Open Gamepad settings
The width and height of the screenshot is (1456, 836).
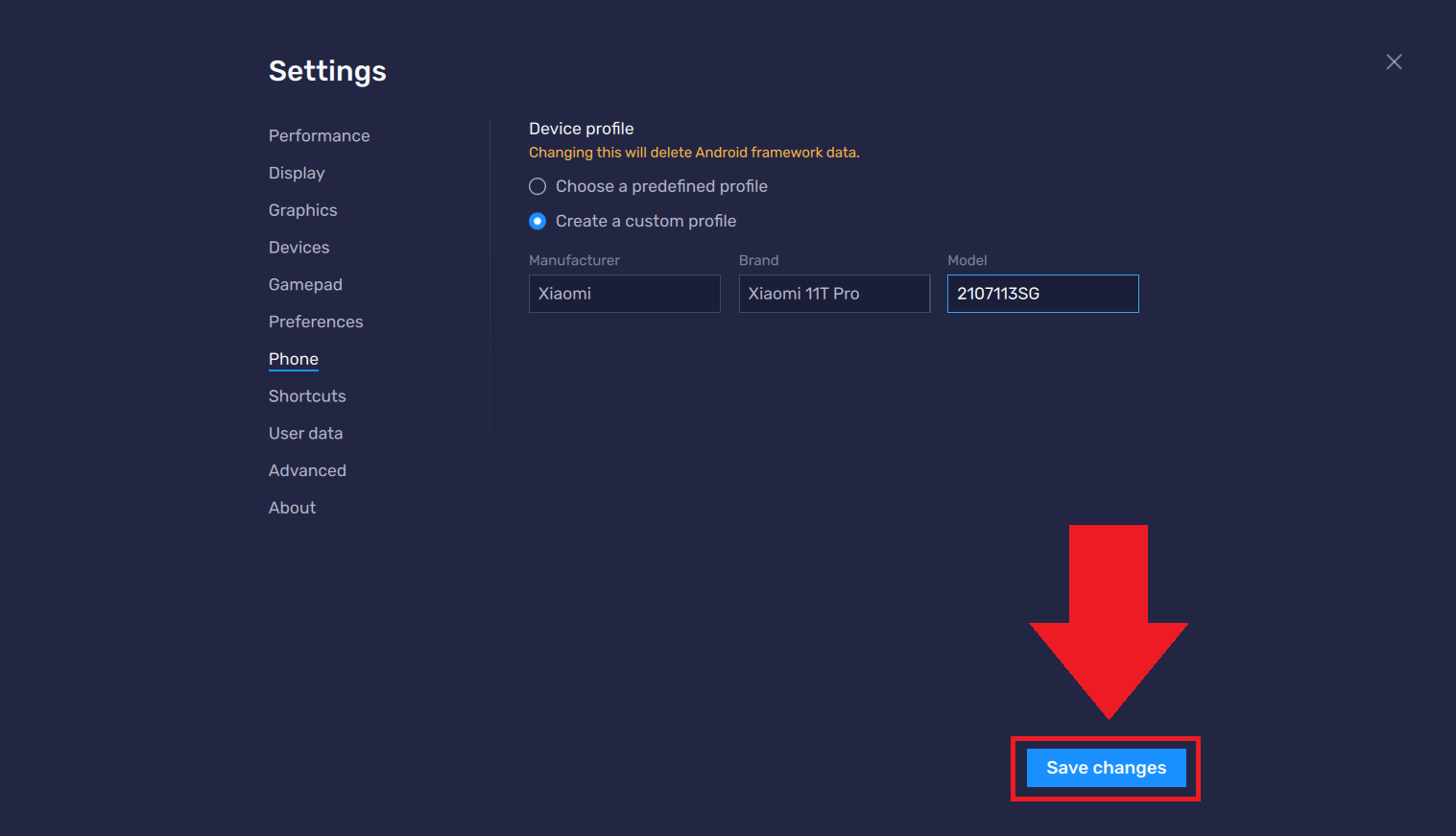[305, 285]
